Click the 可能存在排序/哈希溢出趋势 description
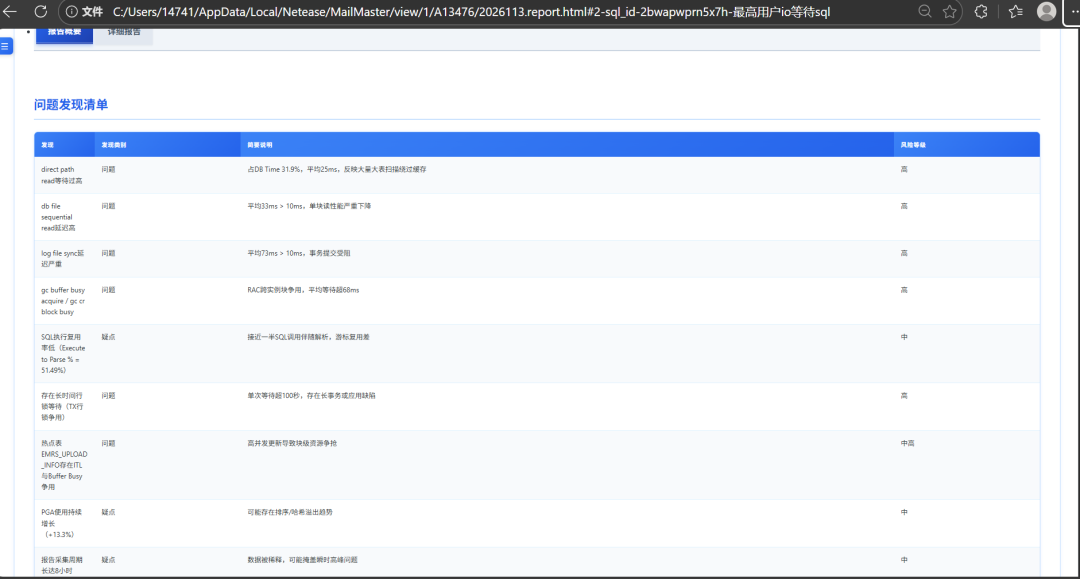Viewport: 1080px width, 579px height. coord(290,512)
